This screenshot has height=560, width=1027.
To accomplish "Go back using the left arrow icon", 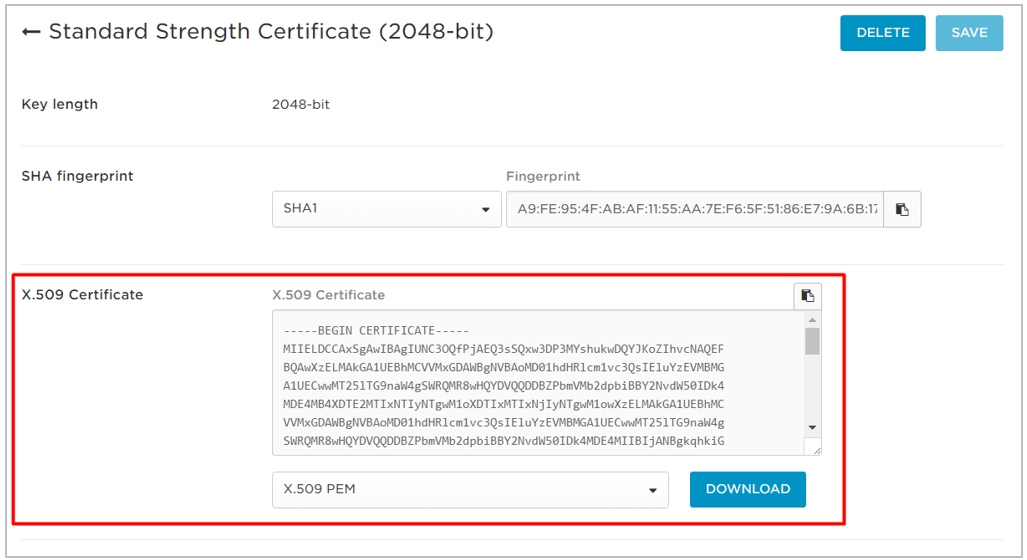I will (x=31, y=32).
